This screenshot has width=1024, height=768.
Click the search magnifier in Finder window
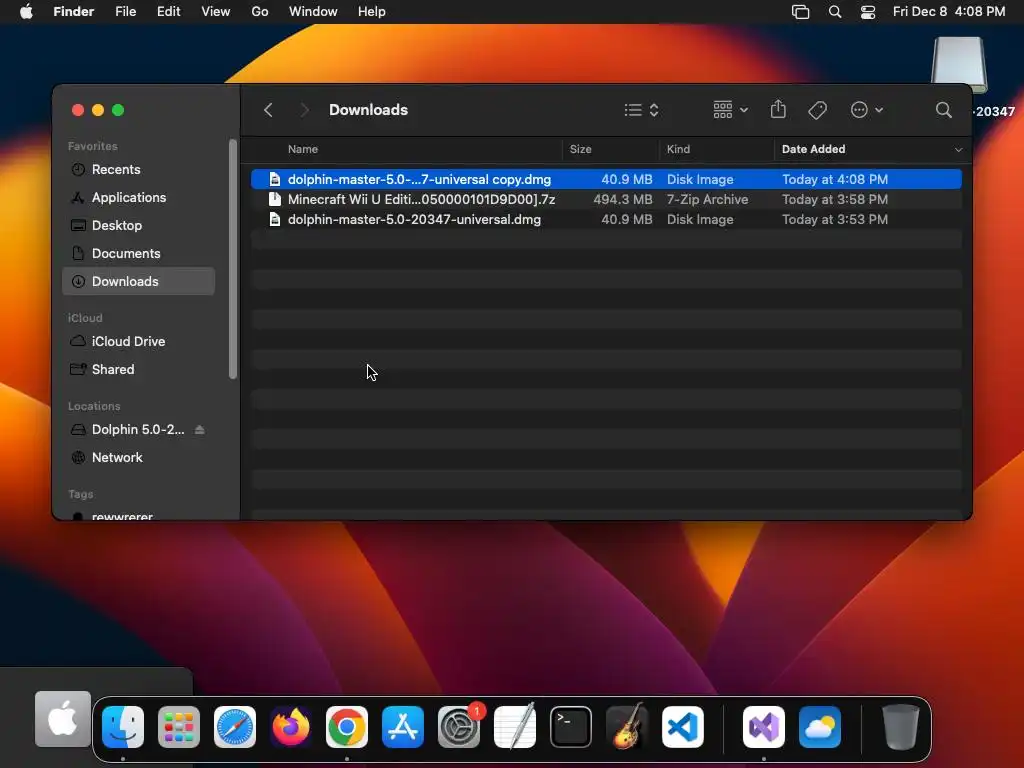coord(943,110)
